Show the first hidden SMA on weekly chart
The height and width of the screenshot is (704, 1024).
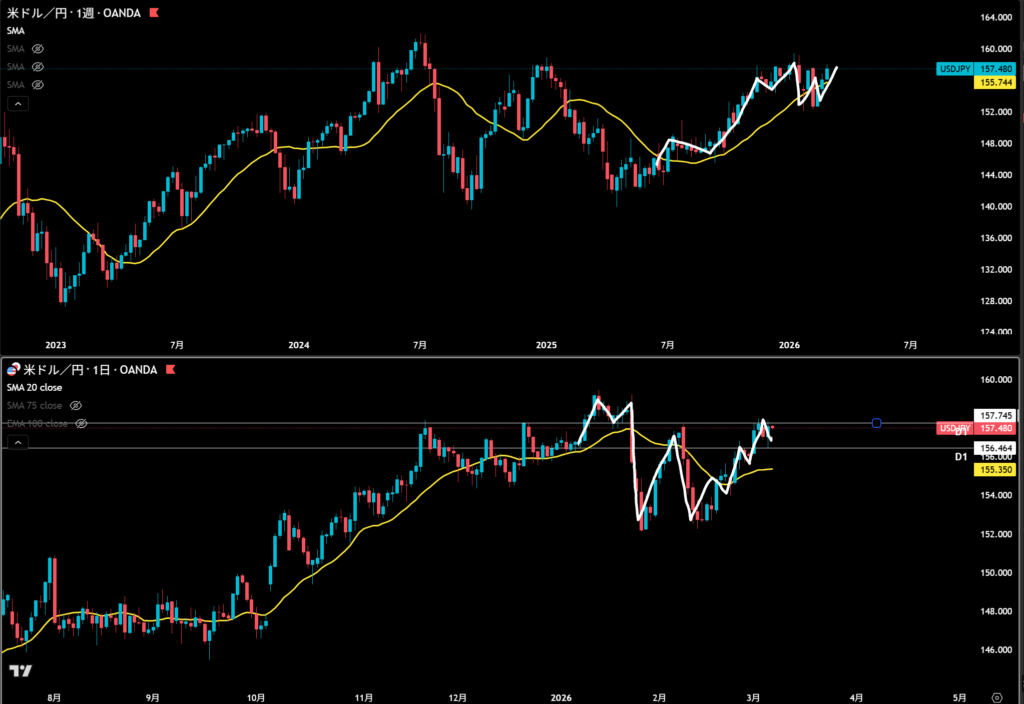pos(38,48)
